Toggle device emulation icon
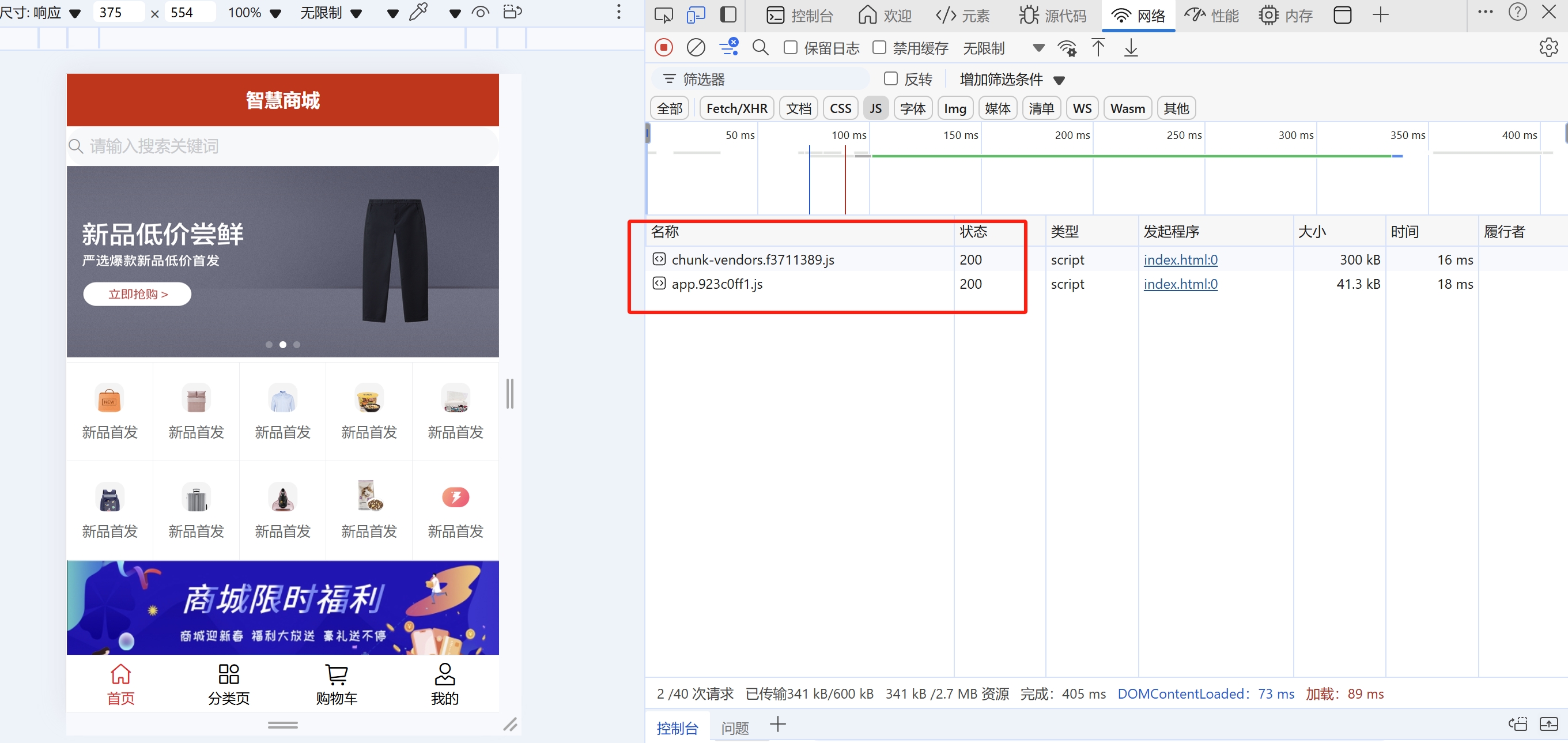 (x=696, y=14)
